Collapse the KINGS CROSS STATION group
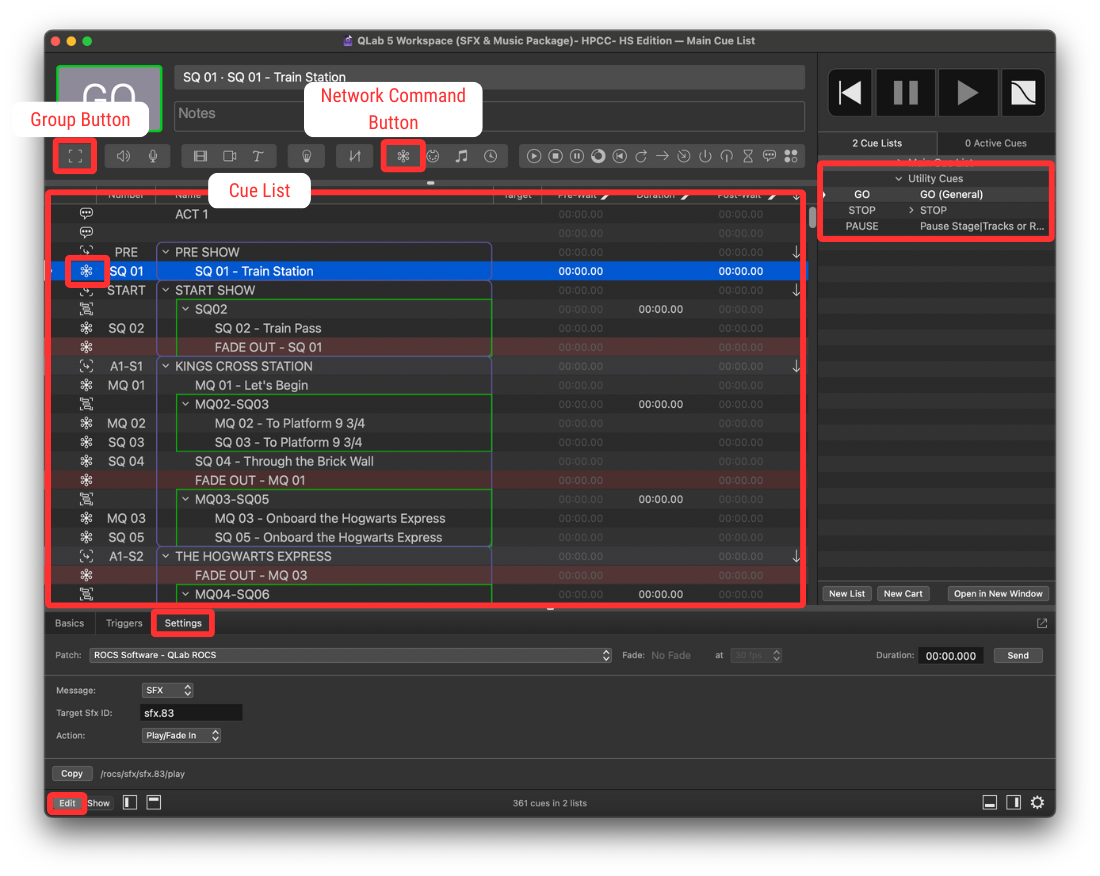The width and height of the screenshot is (1100, 876). coord(166,366)
